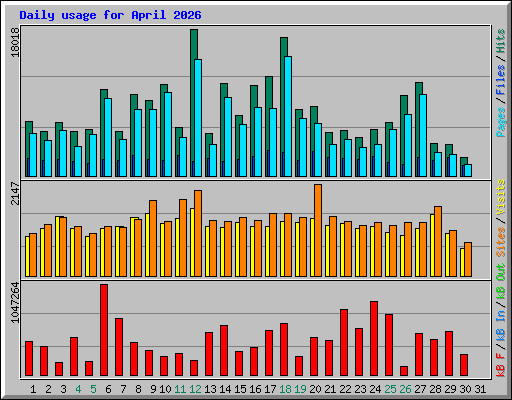Select day 1 label on the axis
The image size is (512, 400).
pos(33,389)
